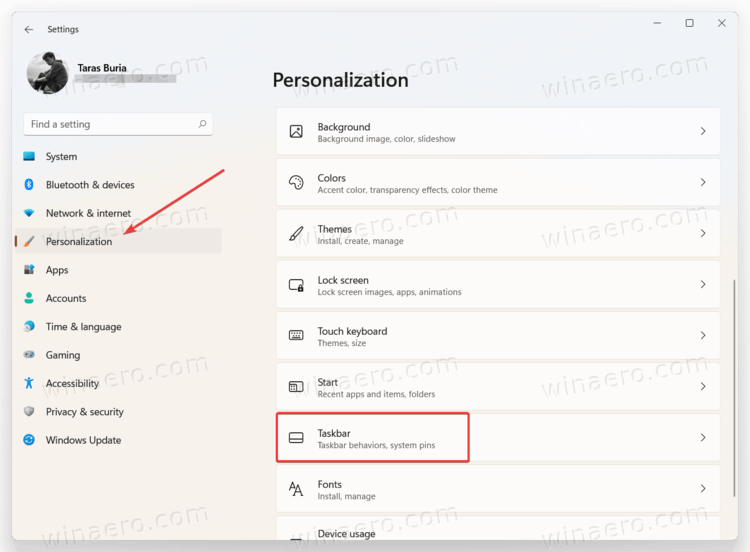Click the Taskbar icon
Image resolution: width=750 pixels, height=552 pixels.
click(296, 438)
